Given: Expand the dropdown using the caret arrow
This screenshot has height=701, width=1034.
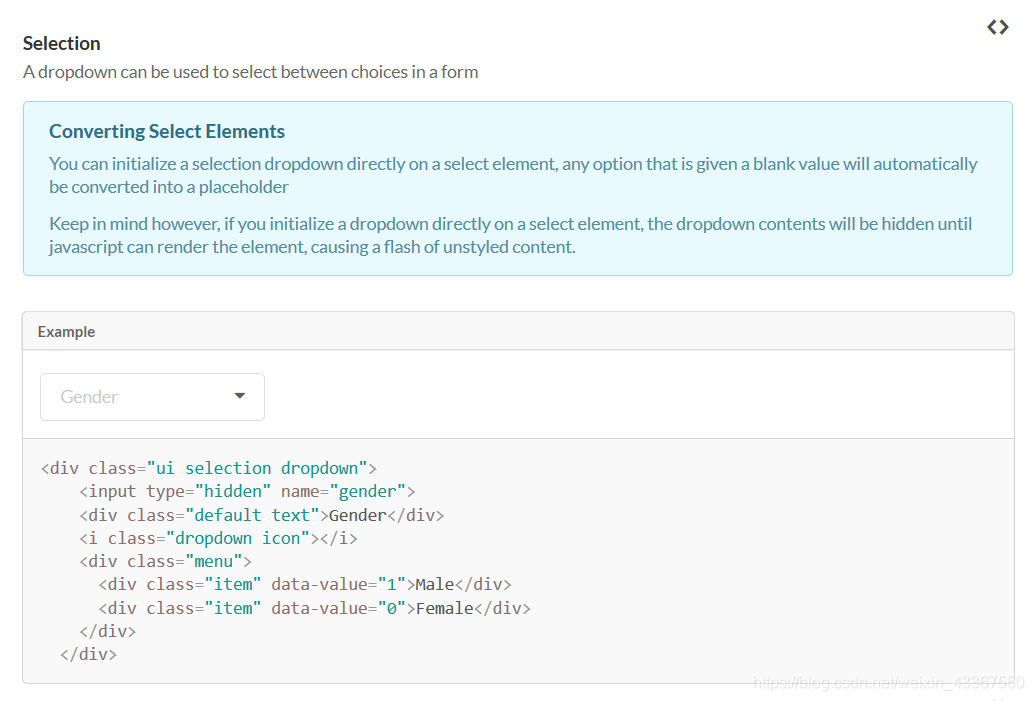Looking at the screenshot, I should coord(240,396).
